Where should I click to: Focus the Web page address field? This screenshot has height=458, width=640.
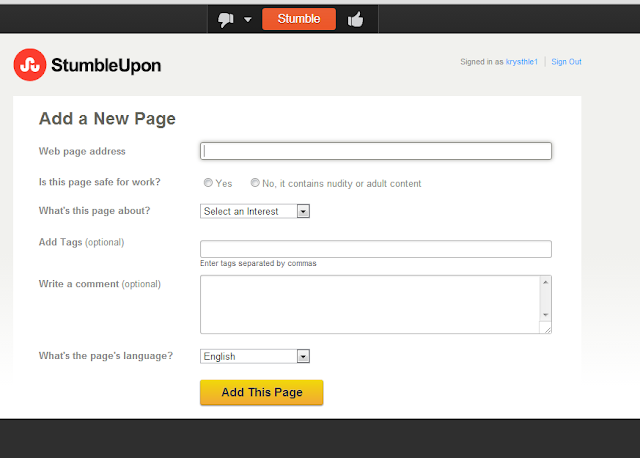point(376,151)
